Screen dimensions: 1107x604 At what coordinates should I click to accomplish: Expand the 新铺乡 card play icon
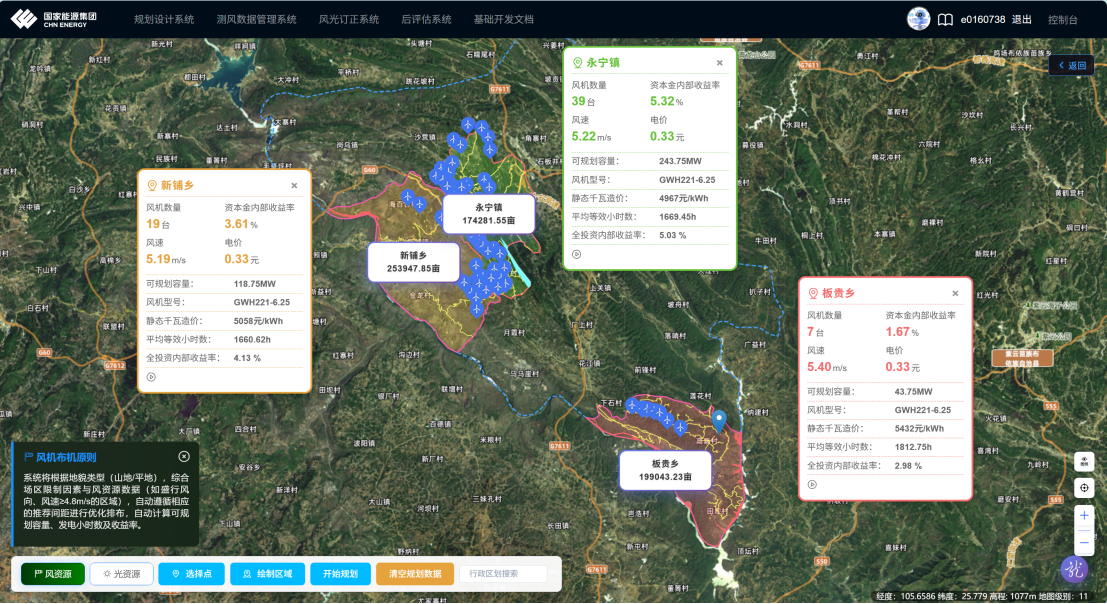pos(151,378)
